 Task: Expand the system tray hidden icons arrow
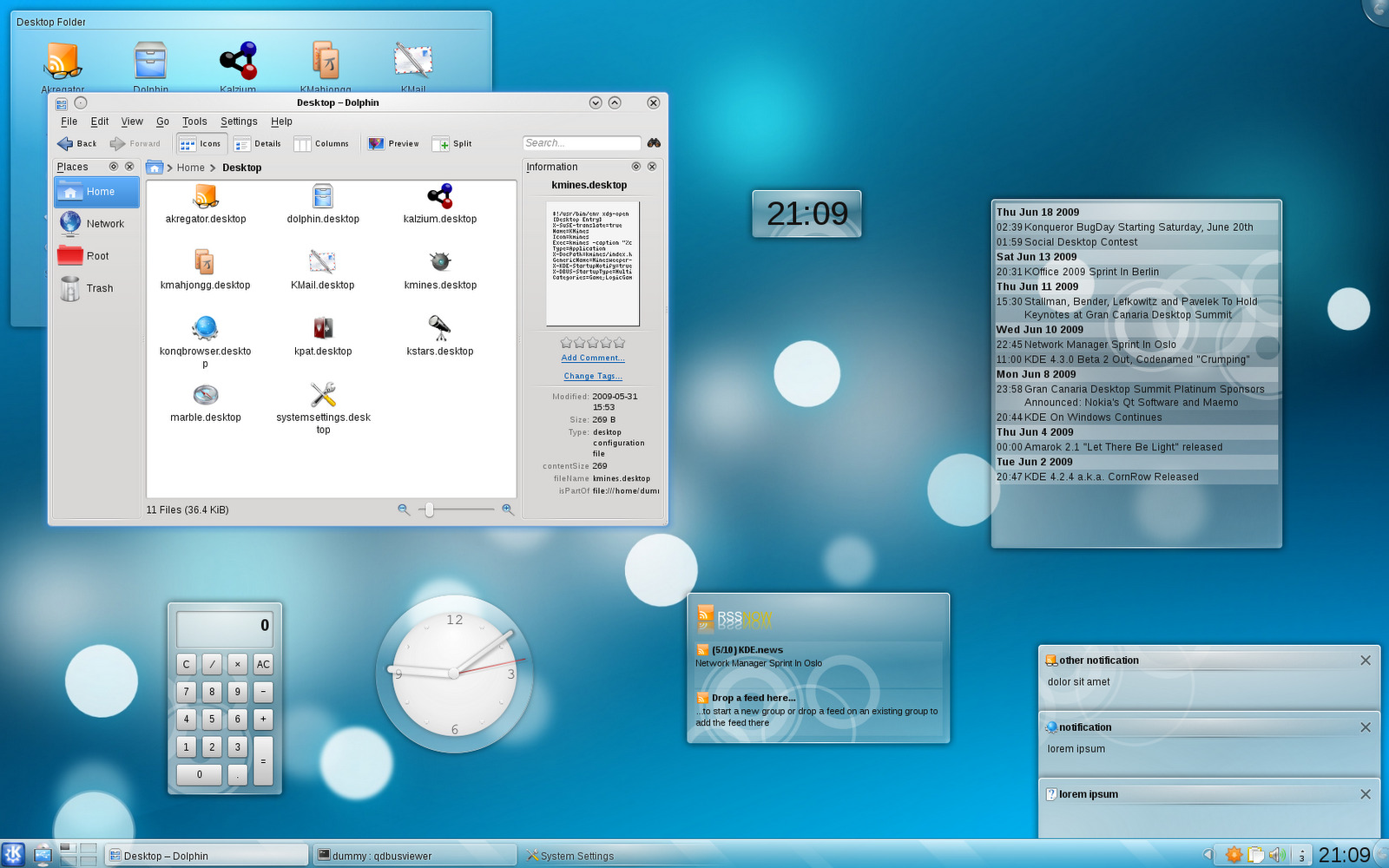pyautogui.click(x=1208, y=855)
